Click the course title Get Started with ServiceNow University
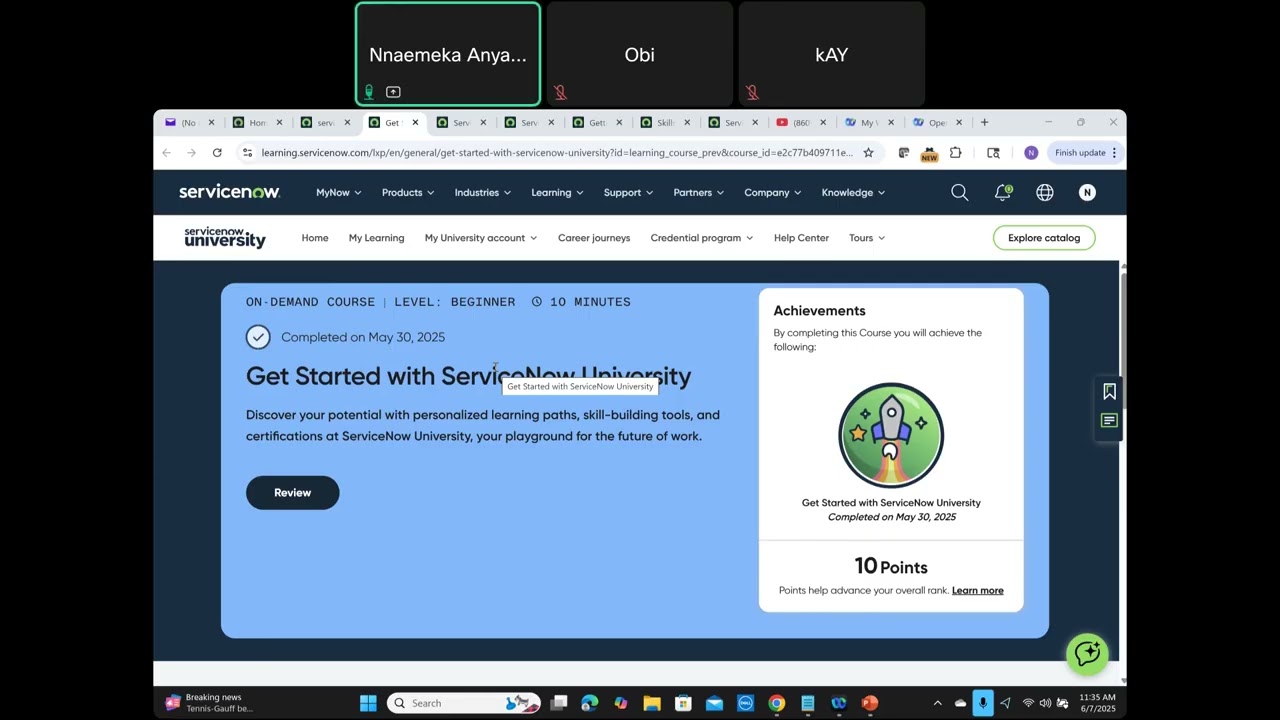The width and height of the screenshot is (1280, 720). tap(469, 376)
